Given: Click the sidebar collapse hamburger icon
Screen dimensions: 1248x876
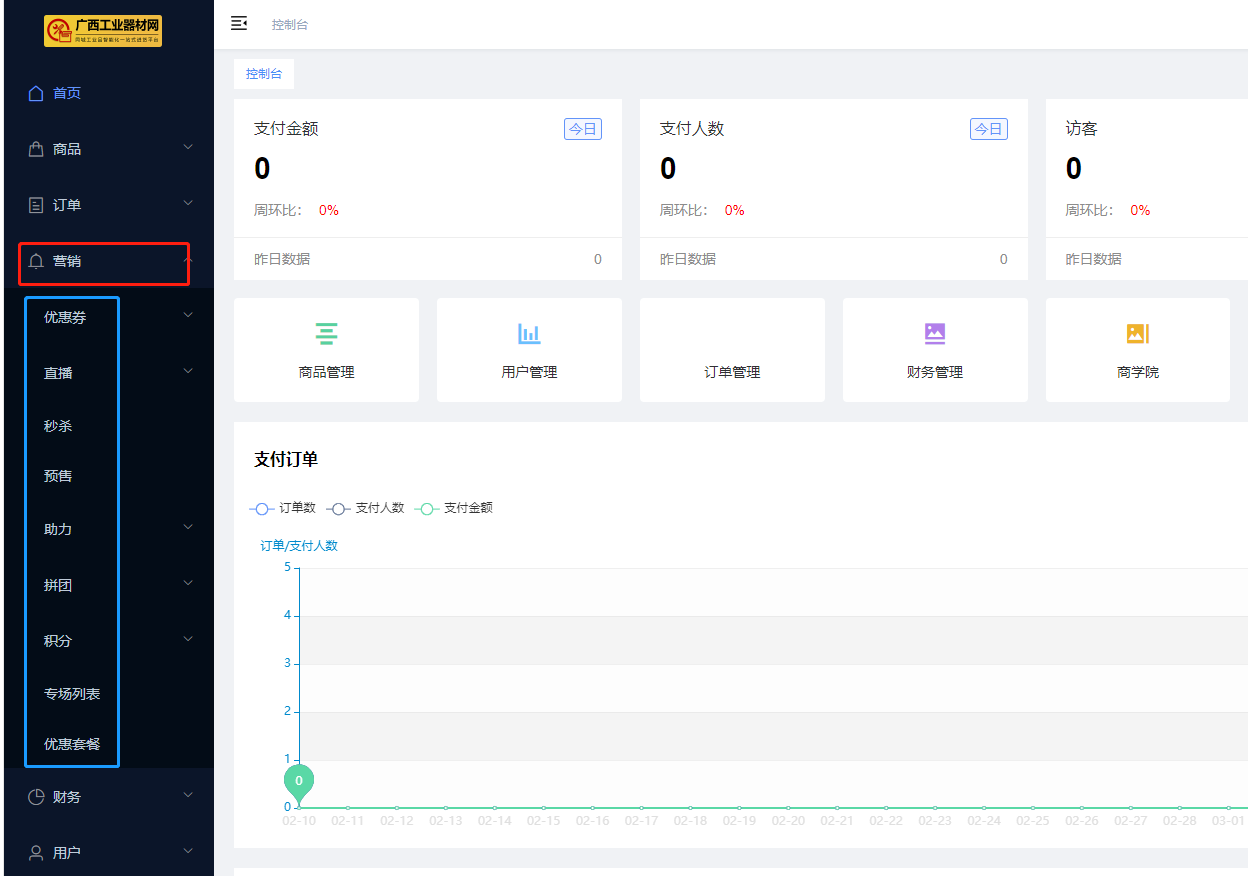Looking at the screenshot, I should (x=239, y=23).
